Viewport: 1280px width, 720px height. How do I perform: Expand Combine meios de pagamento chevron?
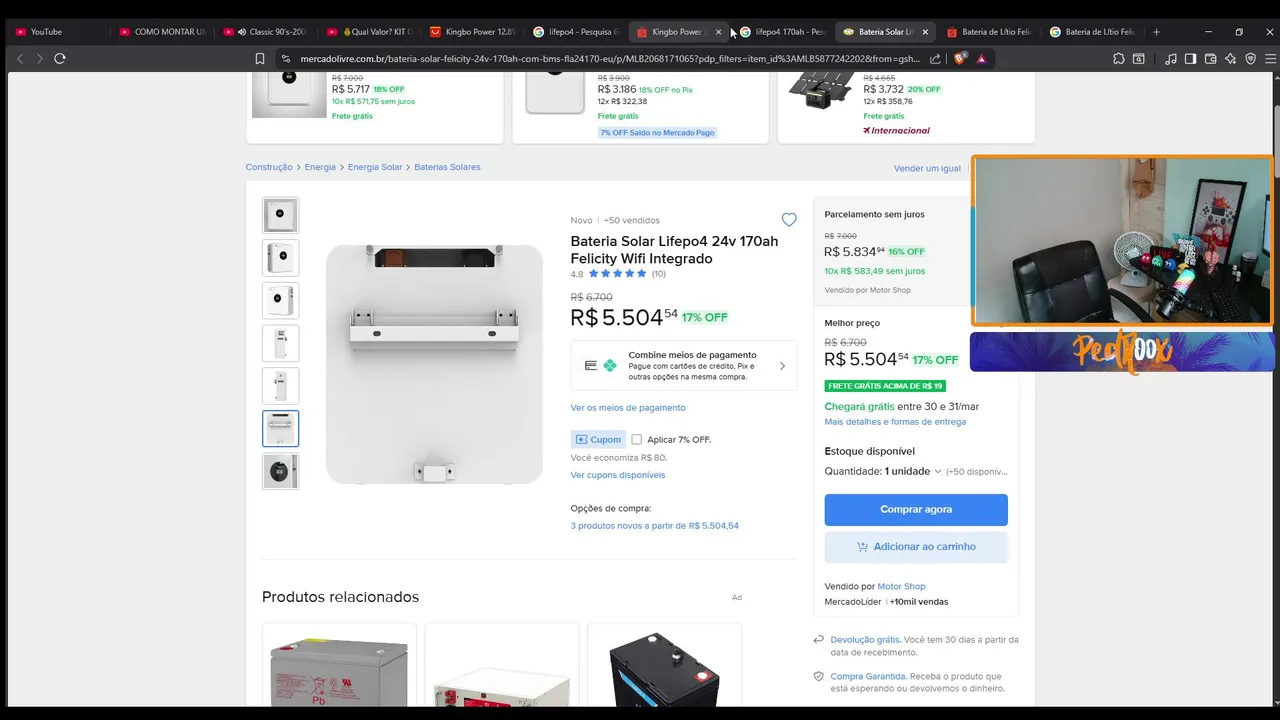click(x=782, y=366)
